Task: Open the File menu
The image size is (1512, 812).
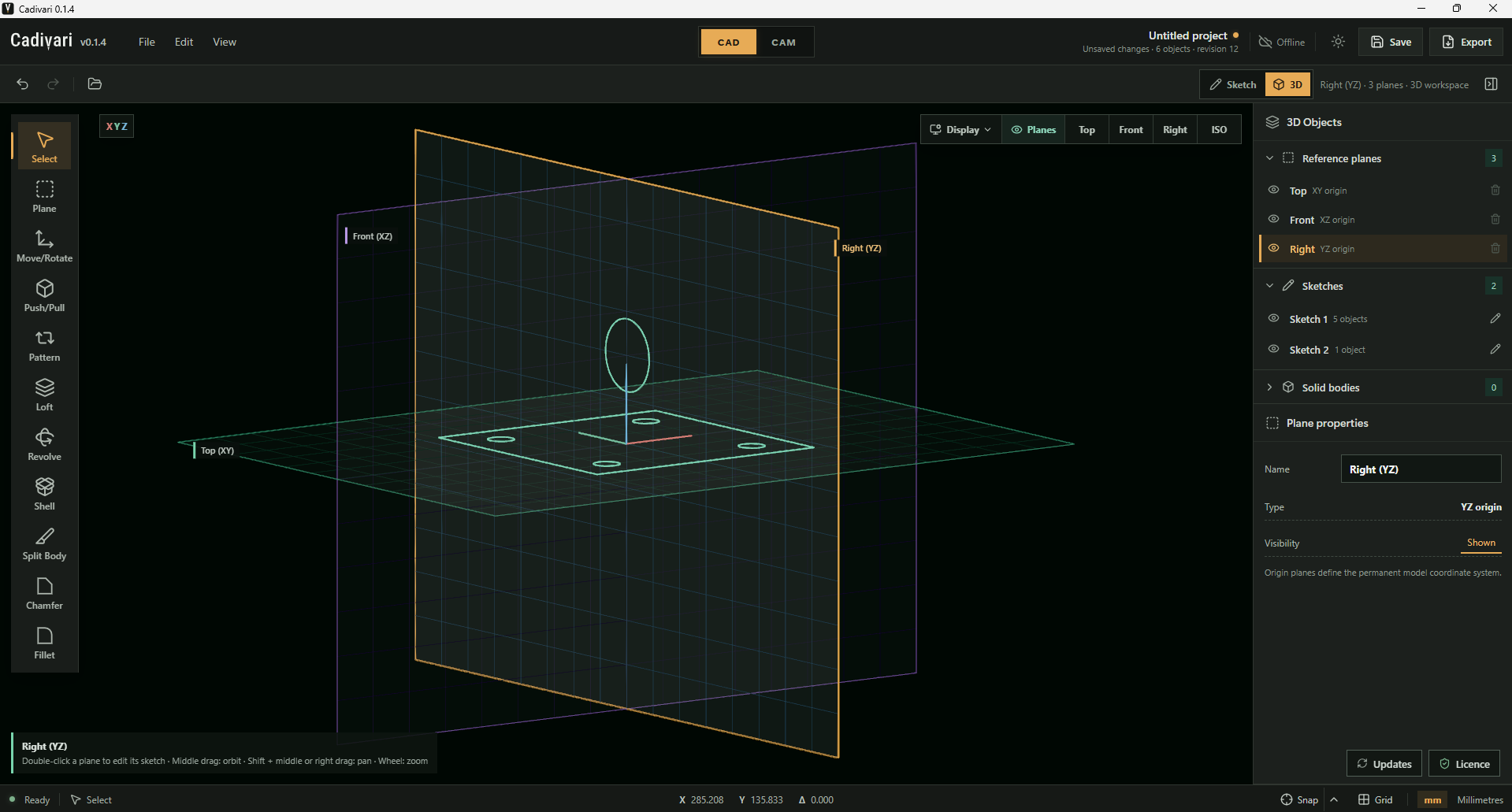Action: [x=147, y=42]
